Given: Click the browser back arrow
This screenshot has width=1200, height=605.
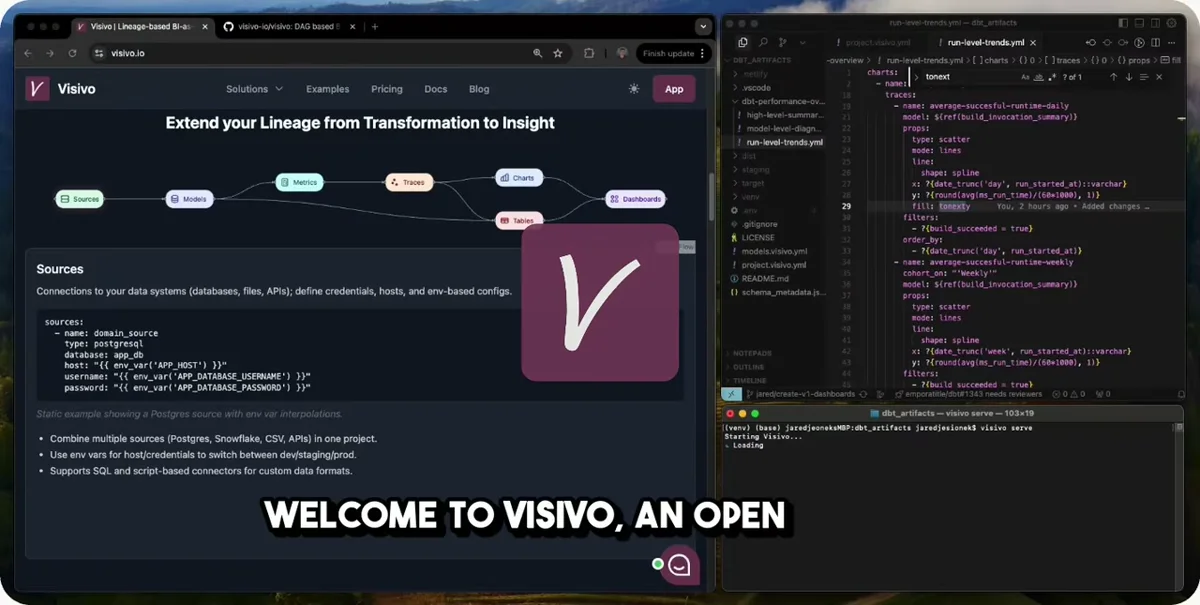Looking at the screenshot, I should [28, 53].
